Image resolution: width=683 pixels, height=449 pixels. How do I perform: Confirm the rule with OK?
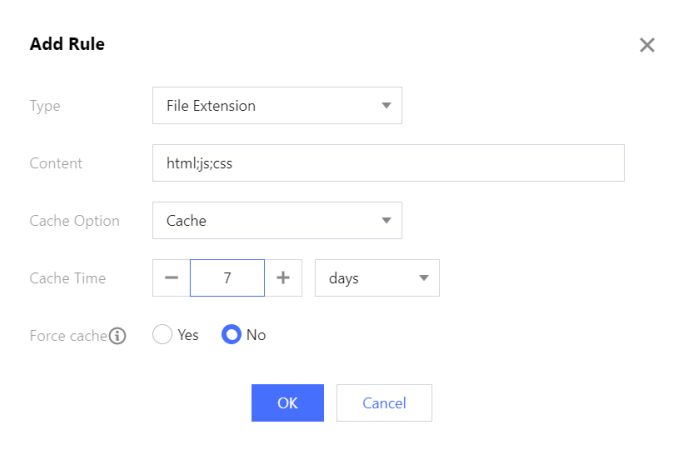tap(287, 403)
